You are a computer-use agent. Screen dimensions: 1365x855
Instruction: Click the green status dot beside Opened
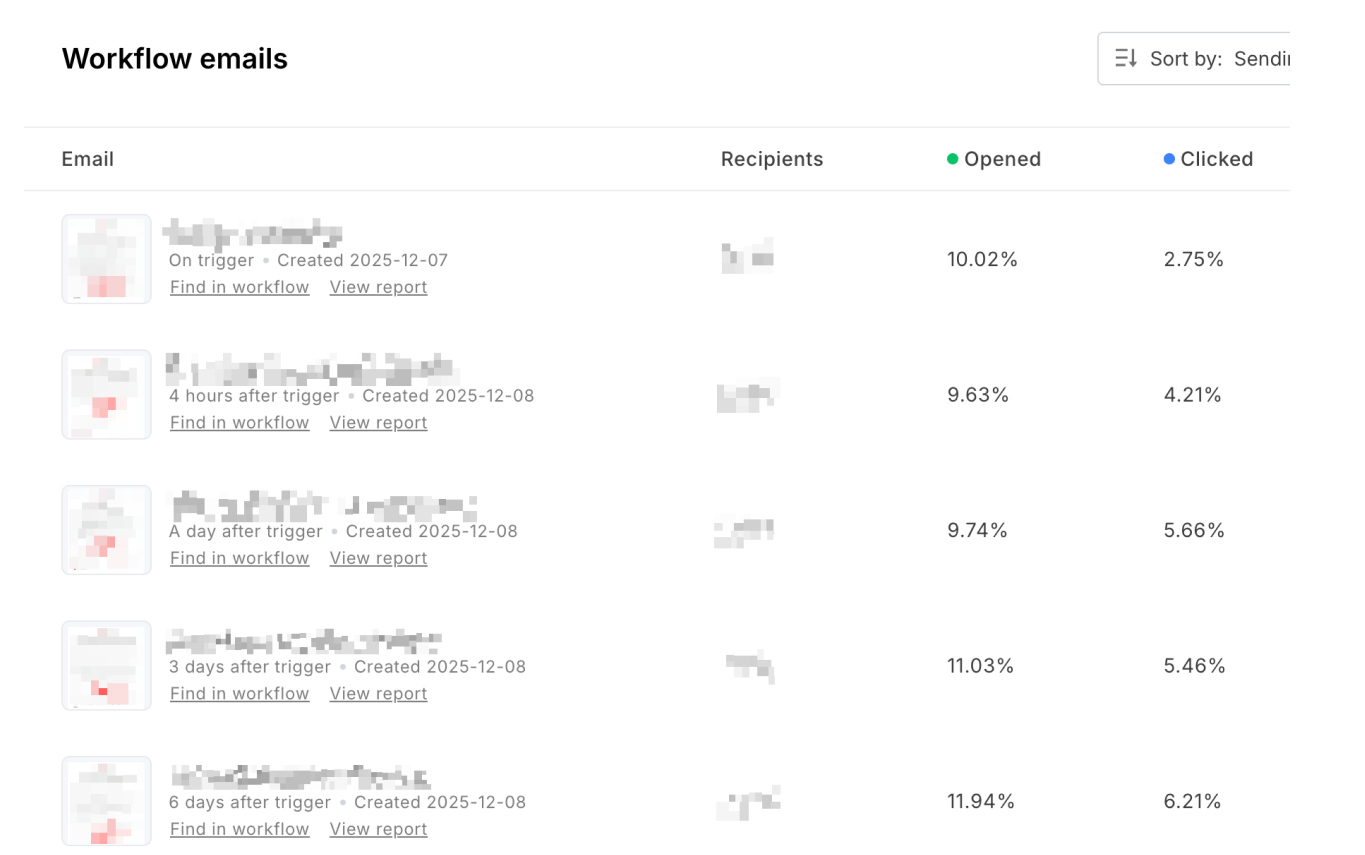coord(951,158)
